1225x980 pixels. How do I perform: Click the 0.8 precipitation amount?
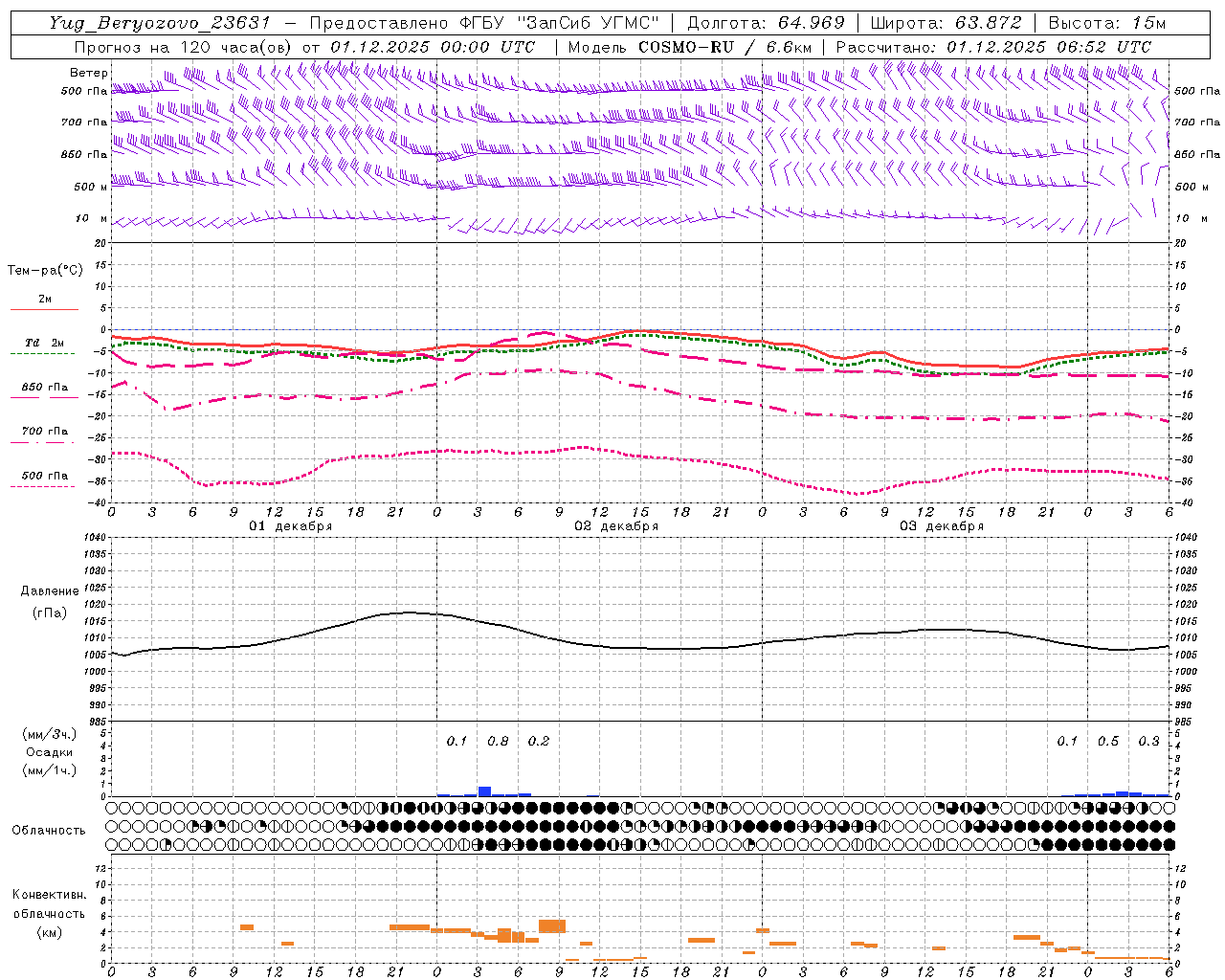[x=498, y=742]
